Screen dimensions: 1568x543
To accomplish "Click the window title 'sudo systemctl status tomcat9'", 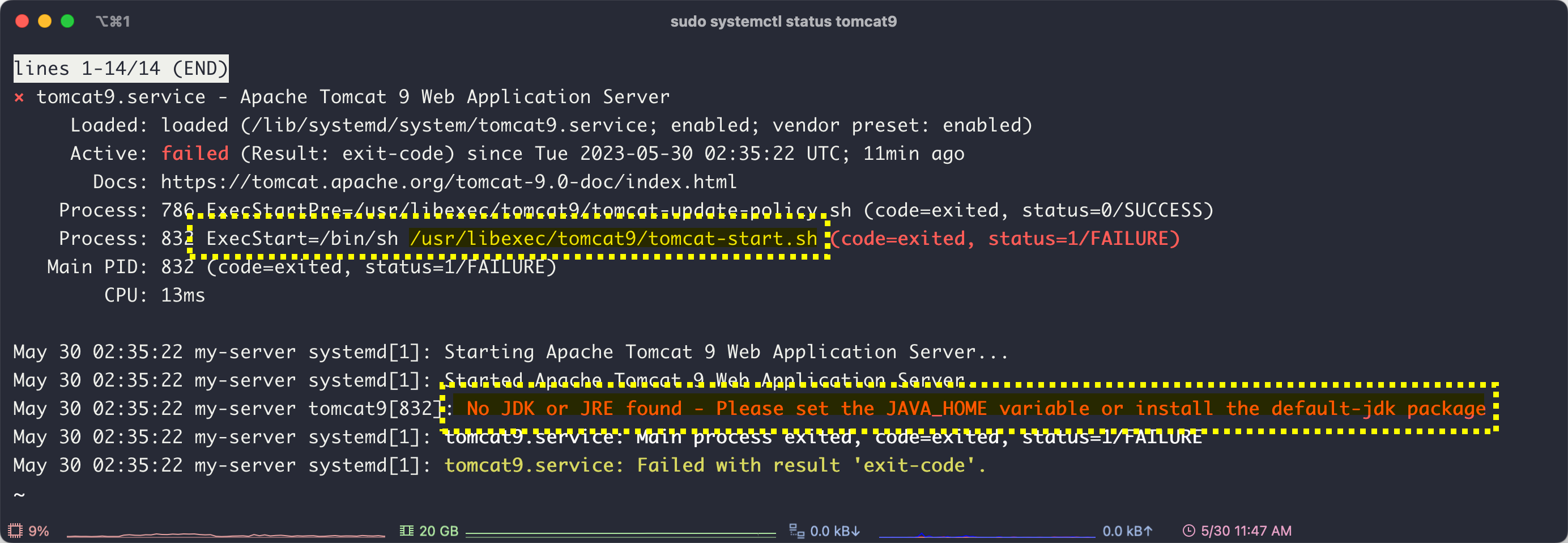I will tap(783, 22).
